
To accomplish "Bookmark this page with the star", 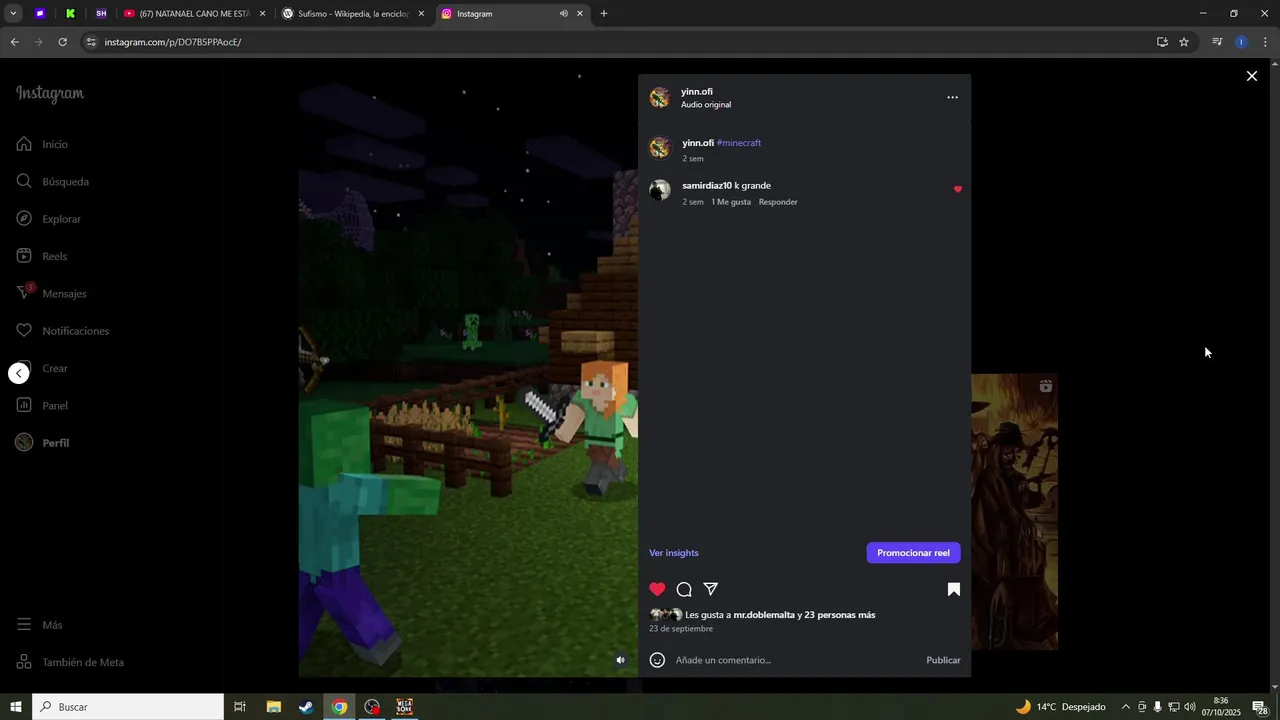I will 1184,42.
